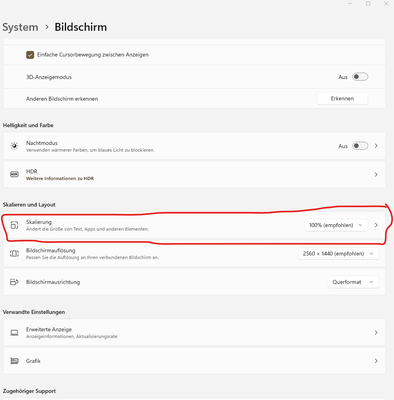
Task: Expand Nachtmodus settings via chevron
Action: pyautogui.click(x=376, y=146)
